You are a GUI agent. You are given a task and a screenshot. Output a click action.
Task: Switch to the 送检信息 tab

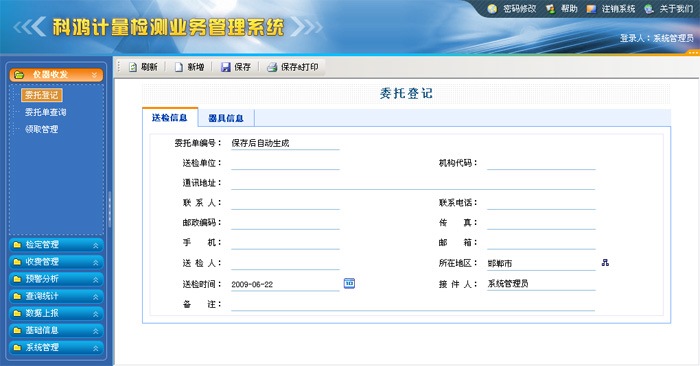(170, 117)
